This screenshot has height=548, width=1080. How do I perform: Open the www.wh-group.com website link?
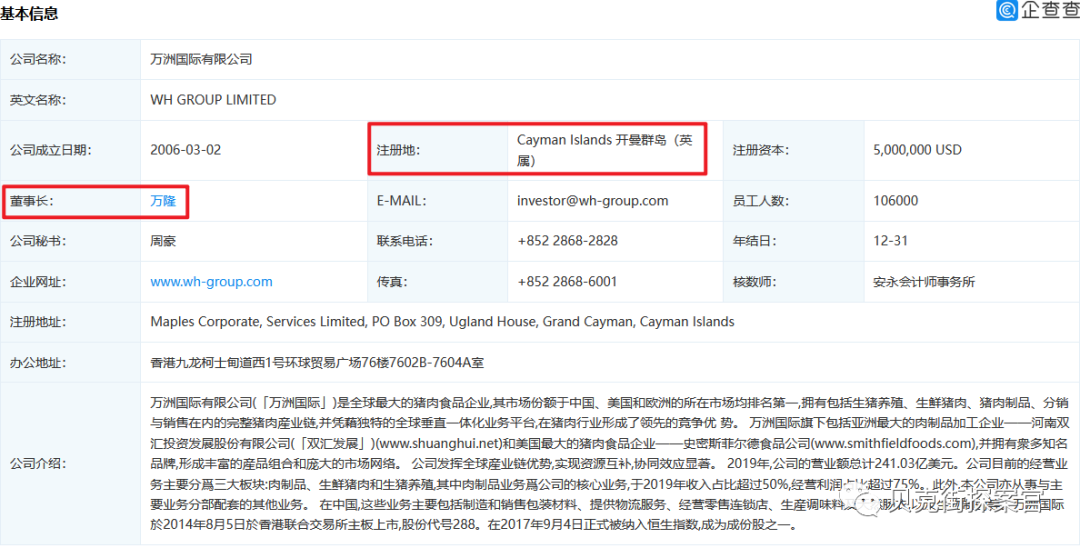click(211, 282)
